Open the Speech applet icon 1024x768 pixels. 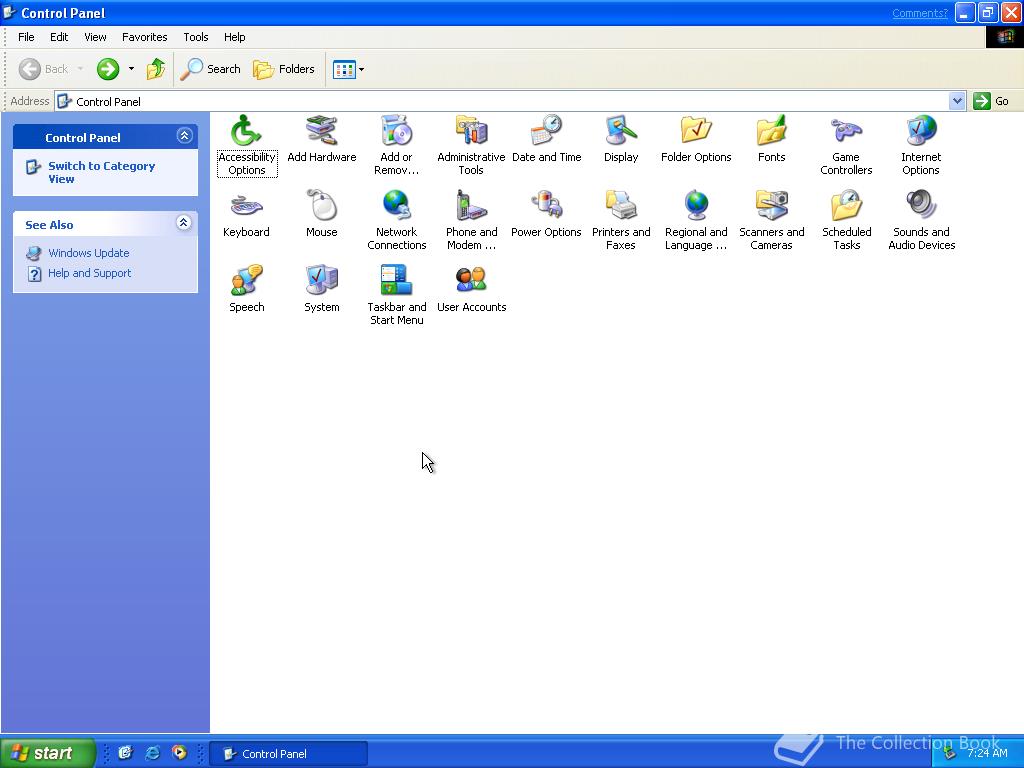pos(246,281)
